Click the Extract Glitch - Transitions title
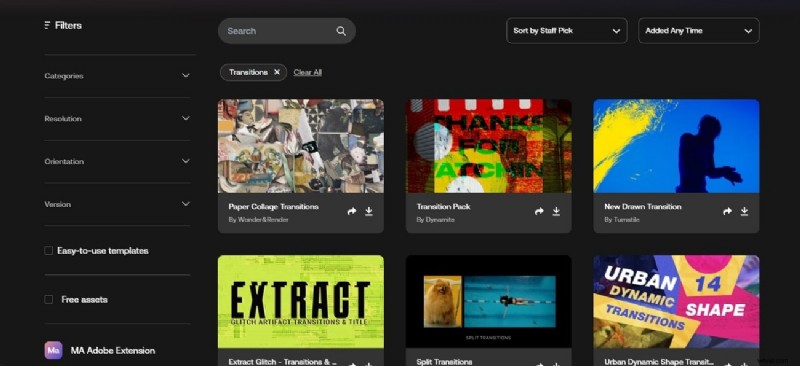 pyautogui.click(x=283, y=361)
